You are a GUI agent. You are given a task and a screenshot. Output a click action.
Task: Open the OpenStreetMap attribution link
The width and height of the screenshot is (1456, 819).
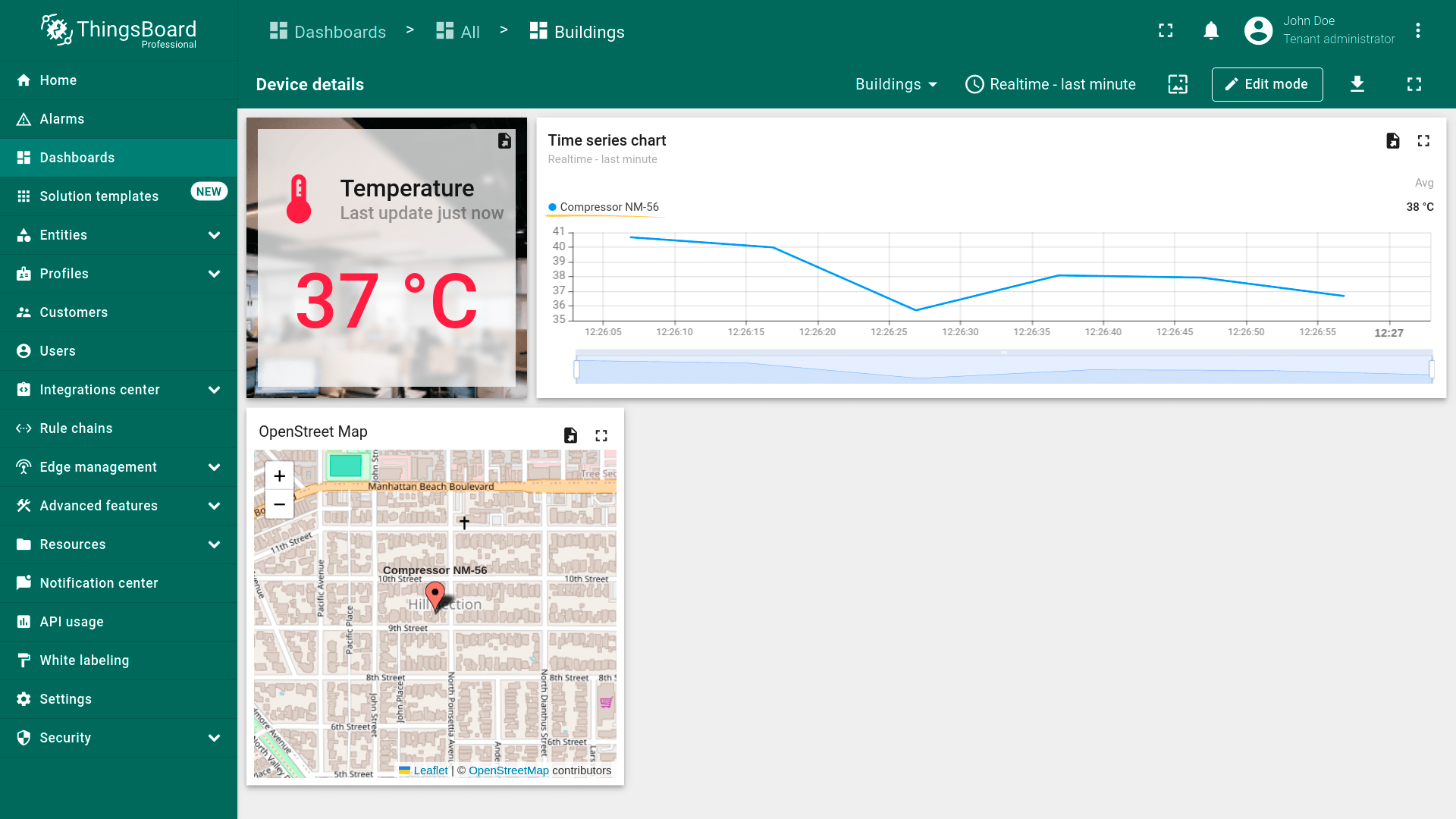tap(508, 770)
